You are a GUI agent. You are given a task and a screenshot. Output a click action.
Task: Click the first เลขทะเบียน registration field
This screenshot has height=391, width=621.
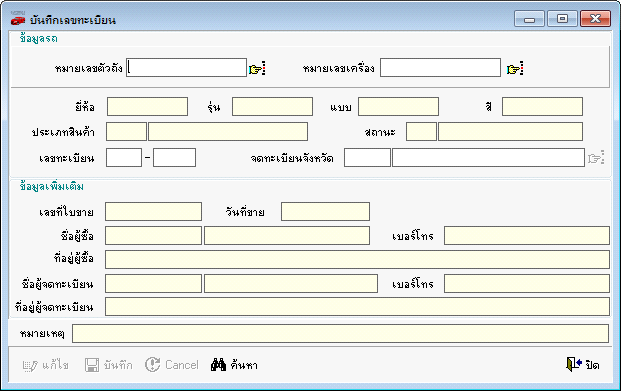(x=124, y=158)
